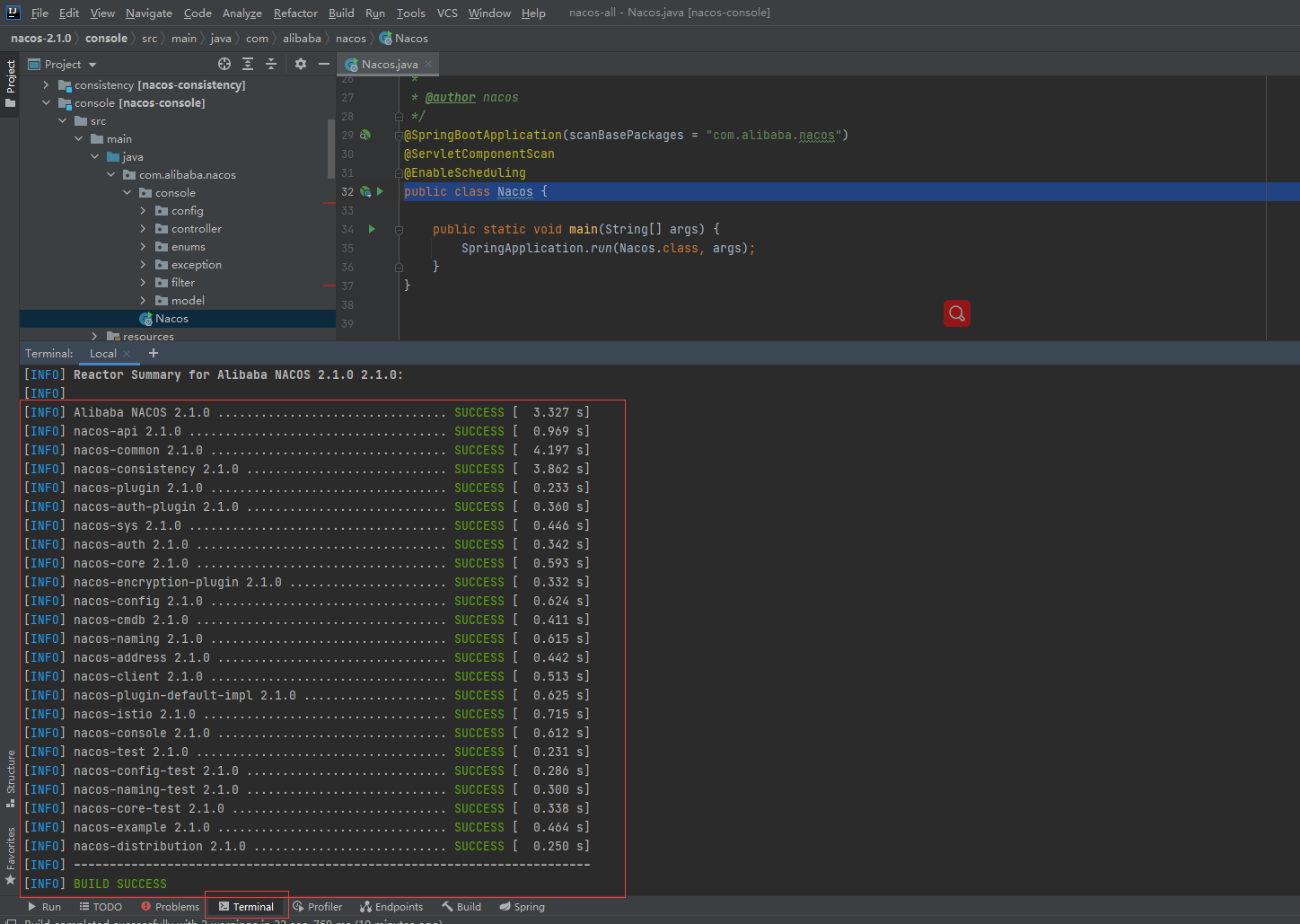Collapse the src folder
The width and height of the screenshot is (1300, 924).
[63, 120]
